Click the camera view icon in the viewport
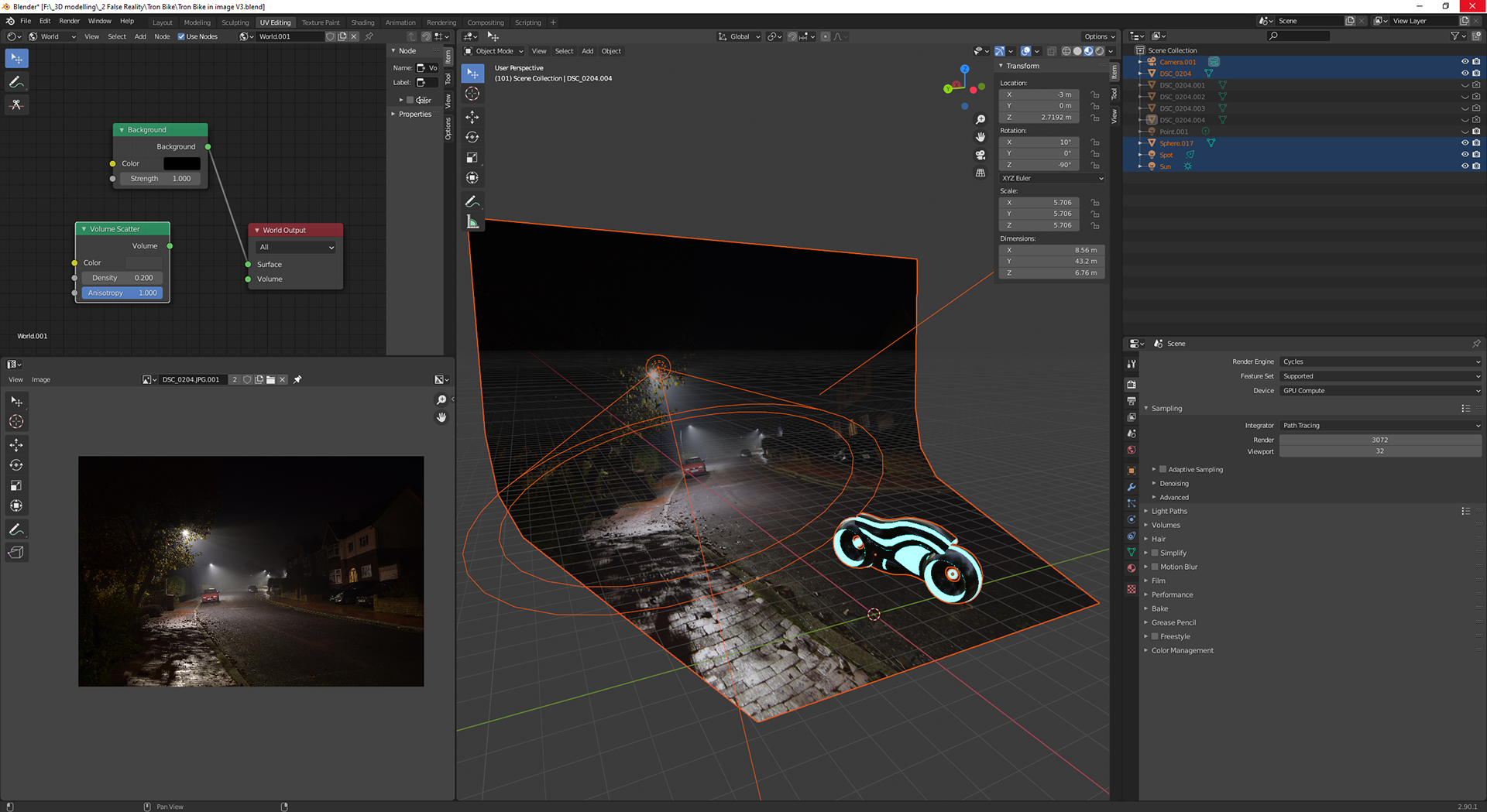Screen dimensions: 1487x812 980,155
